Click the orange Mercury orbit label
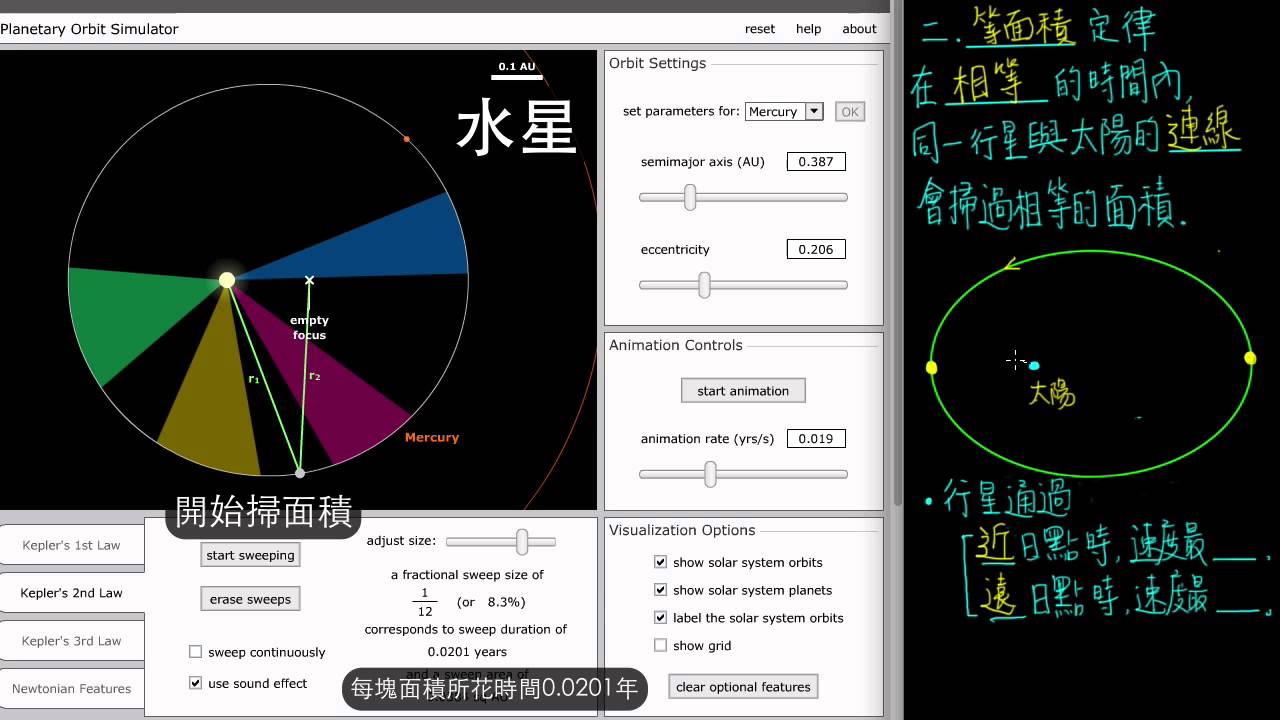Image resolution: width=1280 pixels, height=720 pixels. pos(432,438)
